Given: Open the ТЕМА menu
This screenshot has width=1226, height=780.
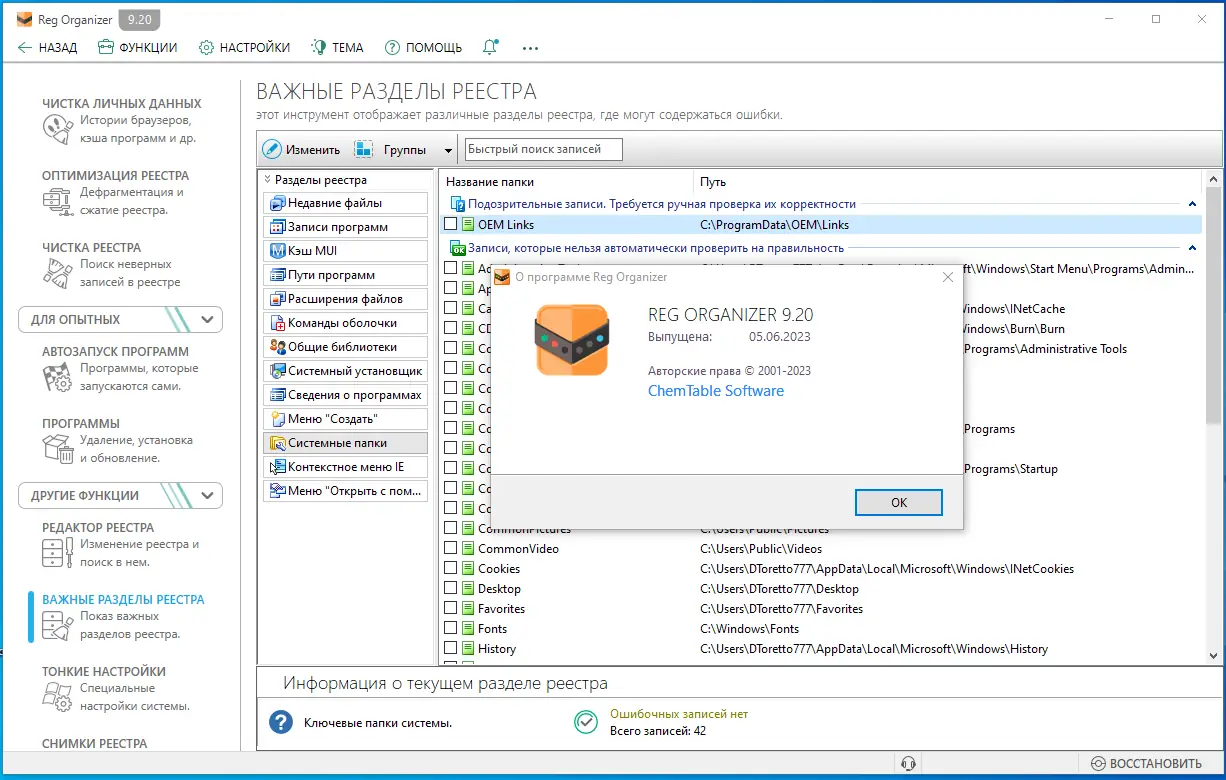Looking at the screenshot, I should (x=337, y=47).
